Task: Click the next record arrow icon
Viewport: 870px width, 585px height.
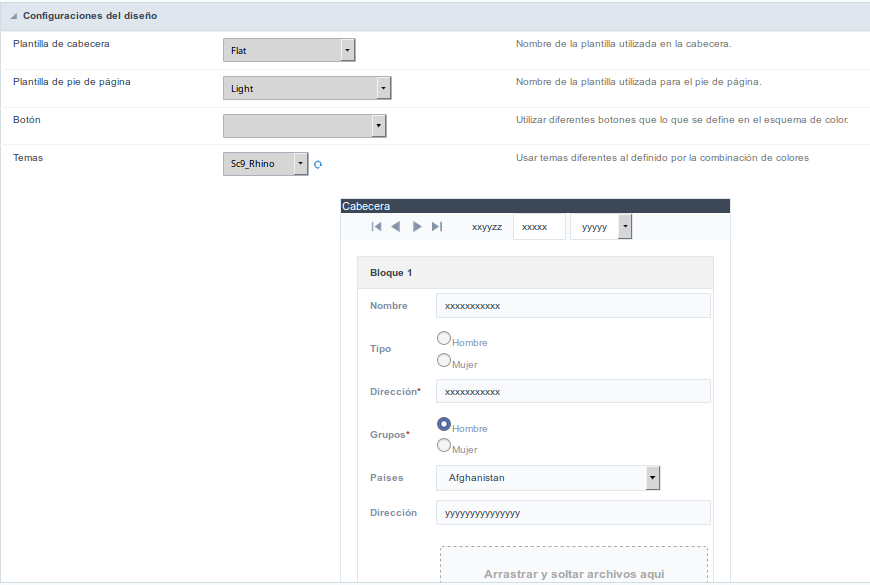Action: pyautogui.click(x=417, y=226)
